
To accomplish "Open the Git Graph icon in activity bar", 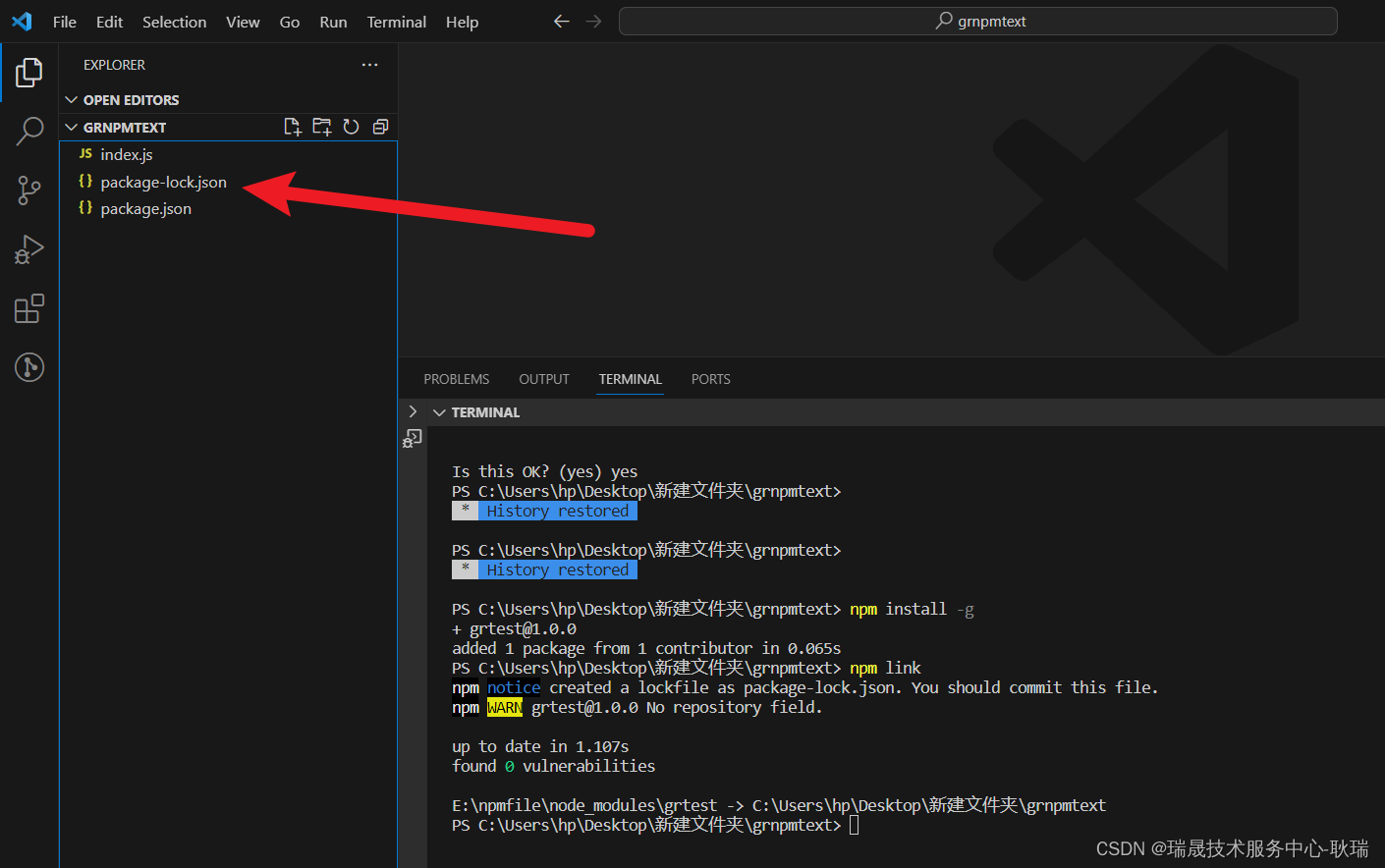I will (x=29, y=367).
